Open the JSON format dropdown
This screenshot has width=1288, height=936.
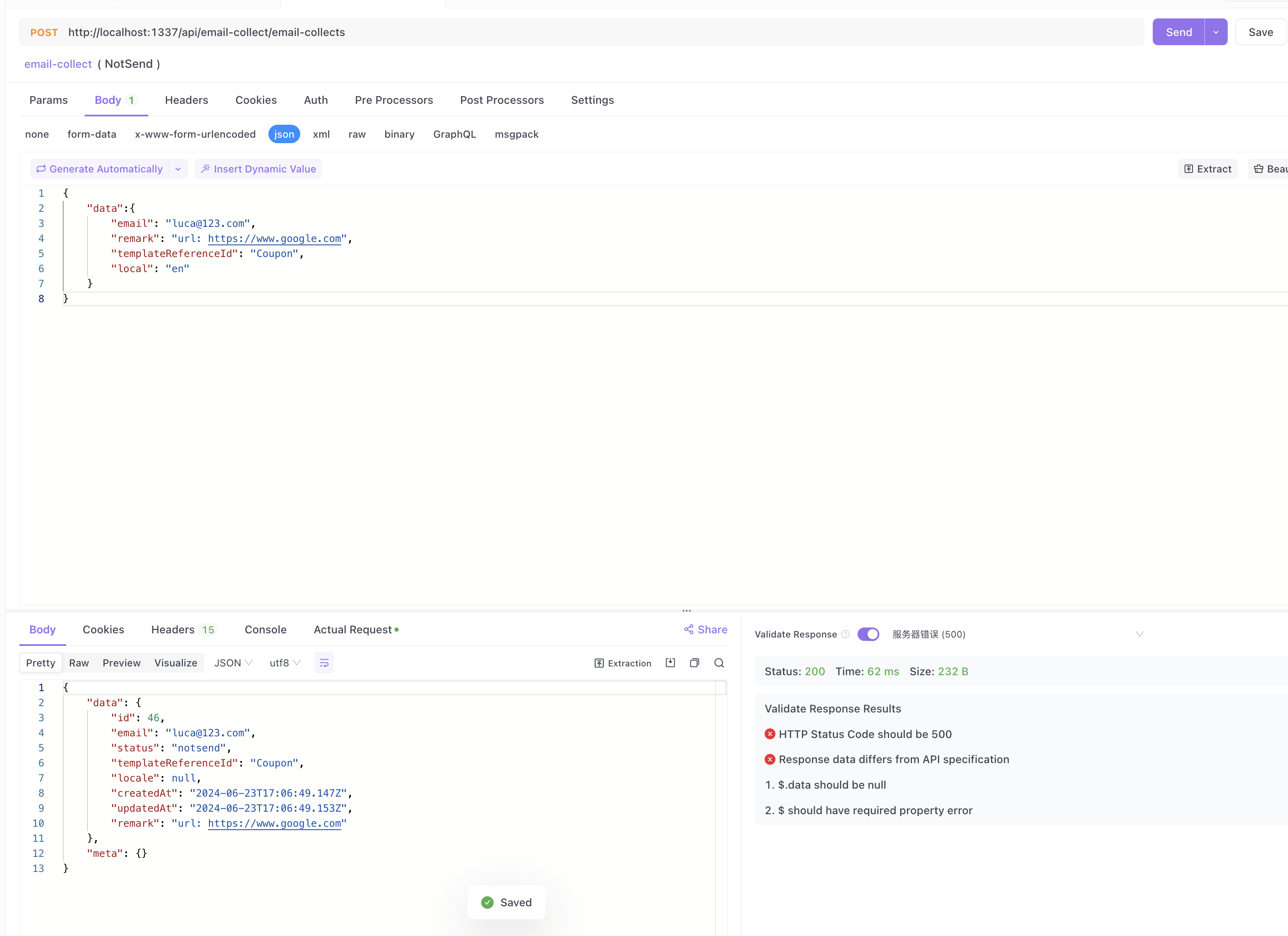(233, 663)
